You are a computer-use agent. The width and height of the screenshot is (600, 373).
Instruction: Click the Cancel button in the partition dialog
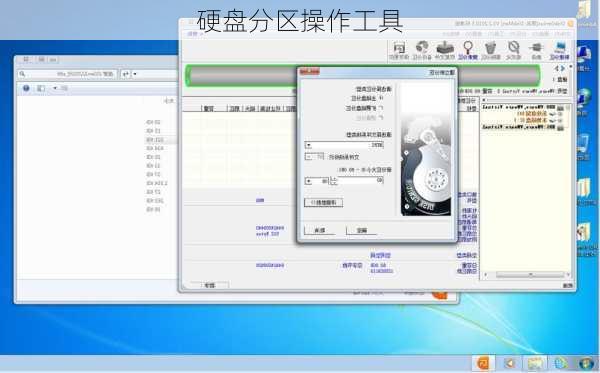tap(320, 230)
